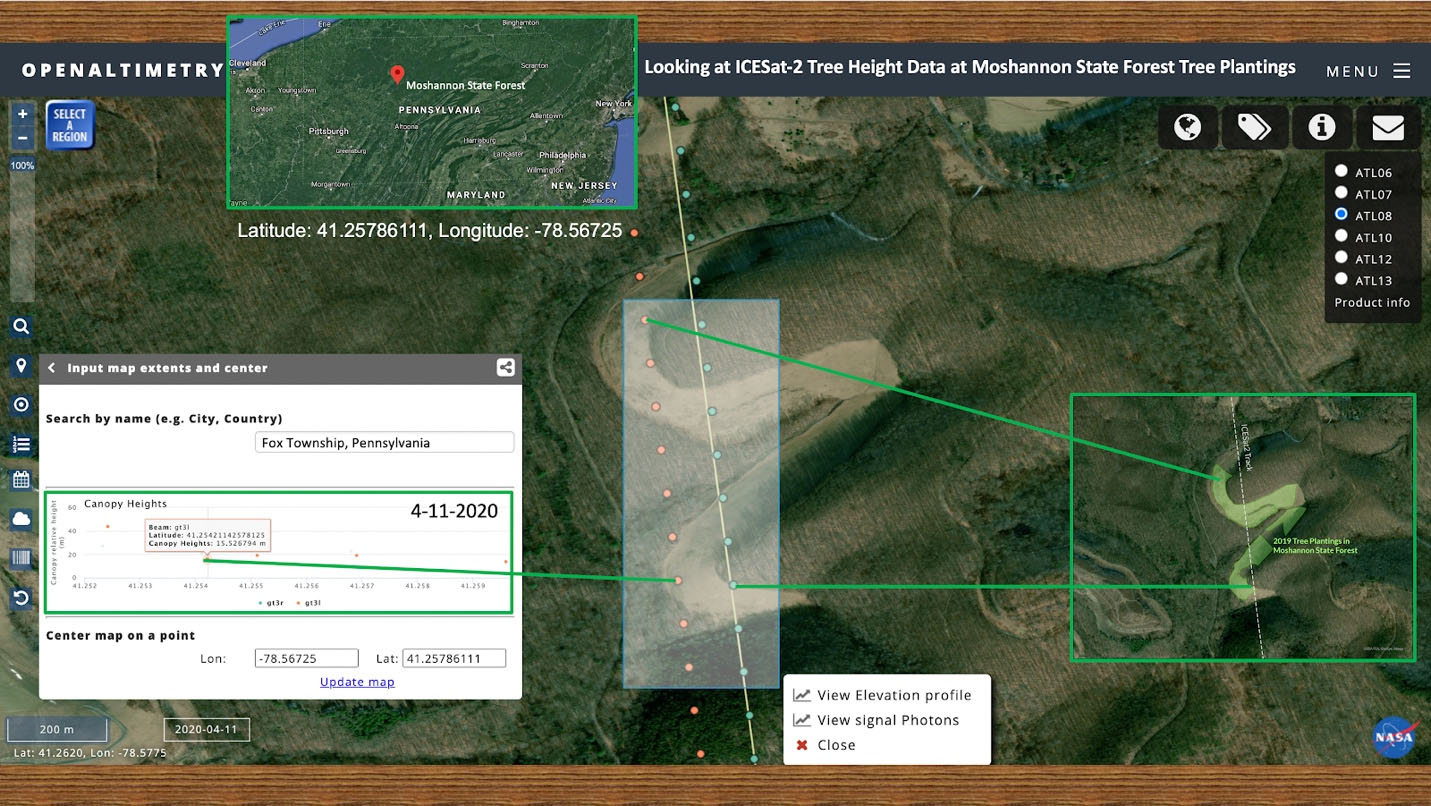Screen dimensions: 1431x806
Task: Select the ATL10 radio option
Action: pyautogui.click(x=1341, y=236)
